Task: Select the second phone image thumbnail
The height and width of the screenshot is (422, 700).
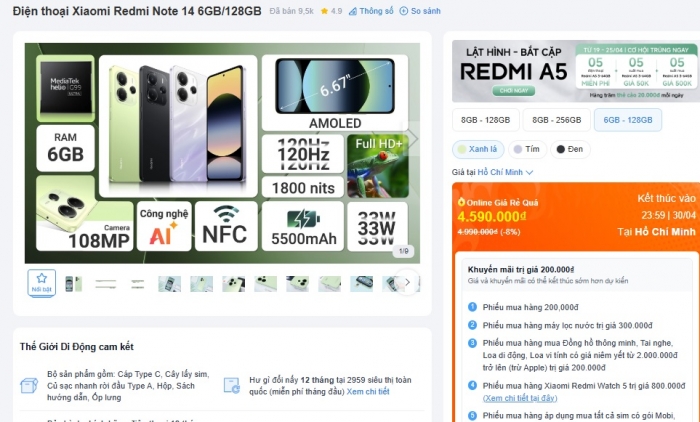Action: click(x=73, y=283)
